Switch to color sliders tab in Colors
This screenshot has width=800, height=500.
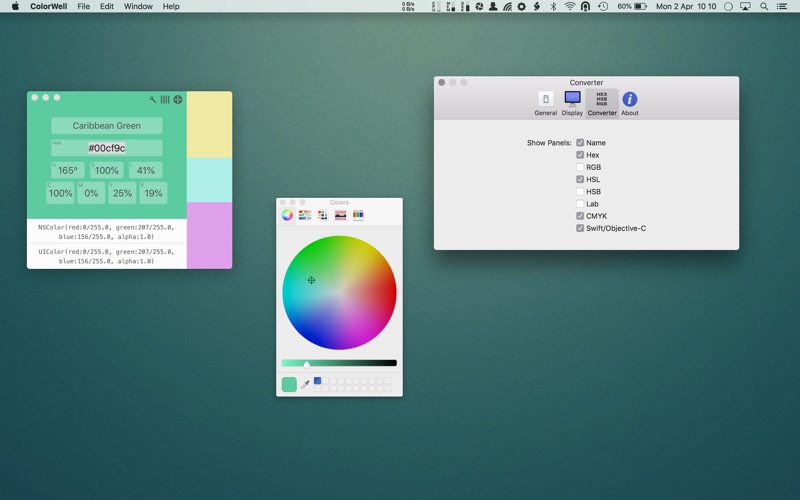pyautogui.click(x=305, y=215)
